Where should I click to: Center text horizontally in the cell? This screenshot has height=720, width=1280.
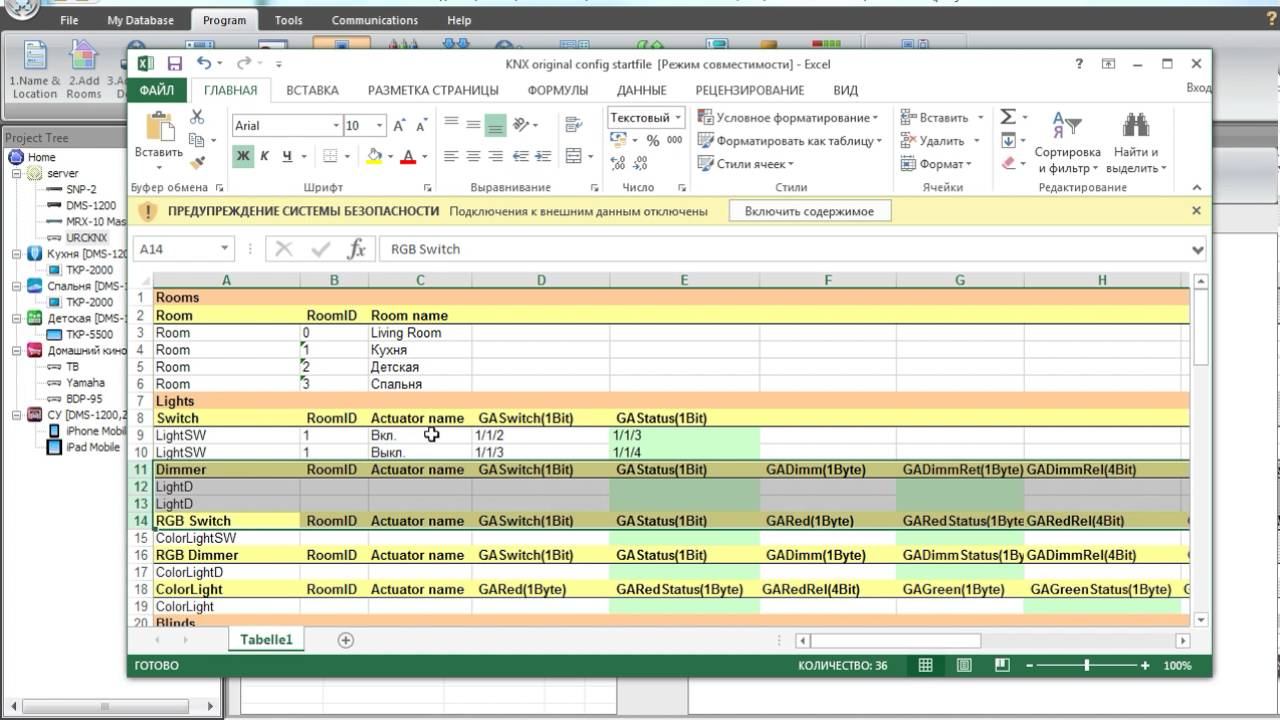click(473, 157)
